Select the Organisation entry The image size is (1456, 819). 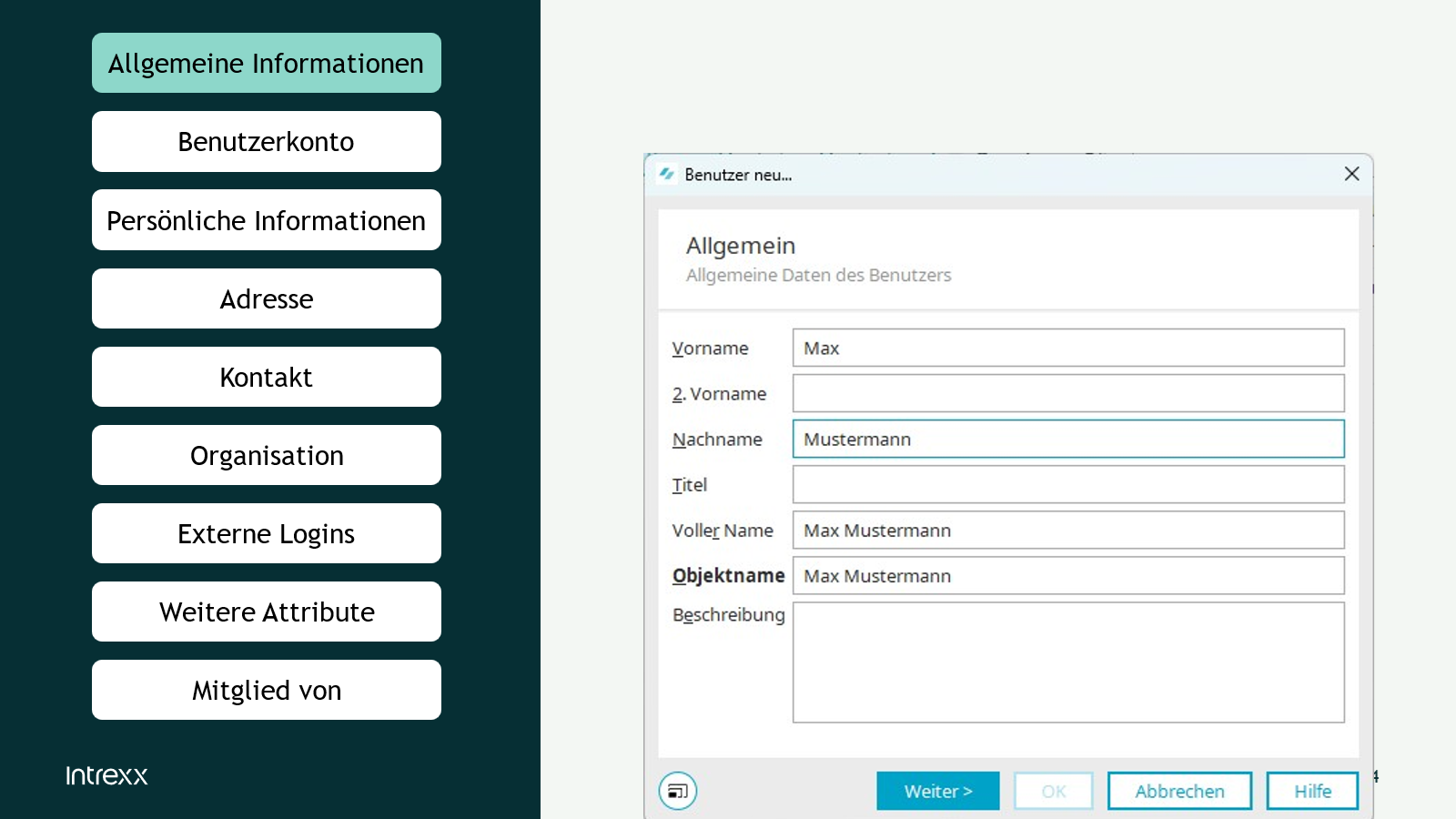coord(266,455)
